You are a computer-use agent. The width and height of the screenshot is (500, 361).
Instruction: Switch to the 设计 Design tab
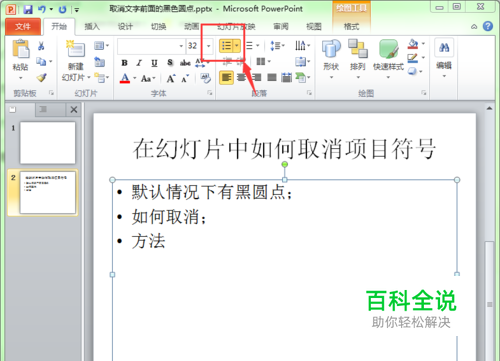pos(125,26)
